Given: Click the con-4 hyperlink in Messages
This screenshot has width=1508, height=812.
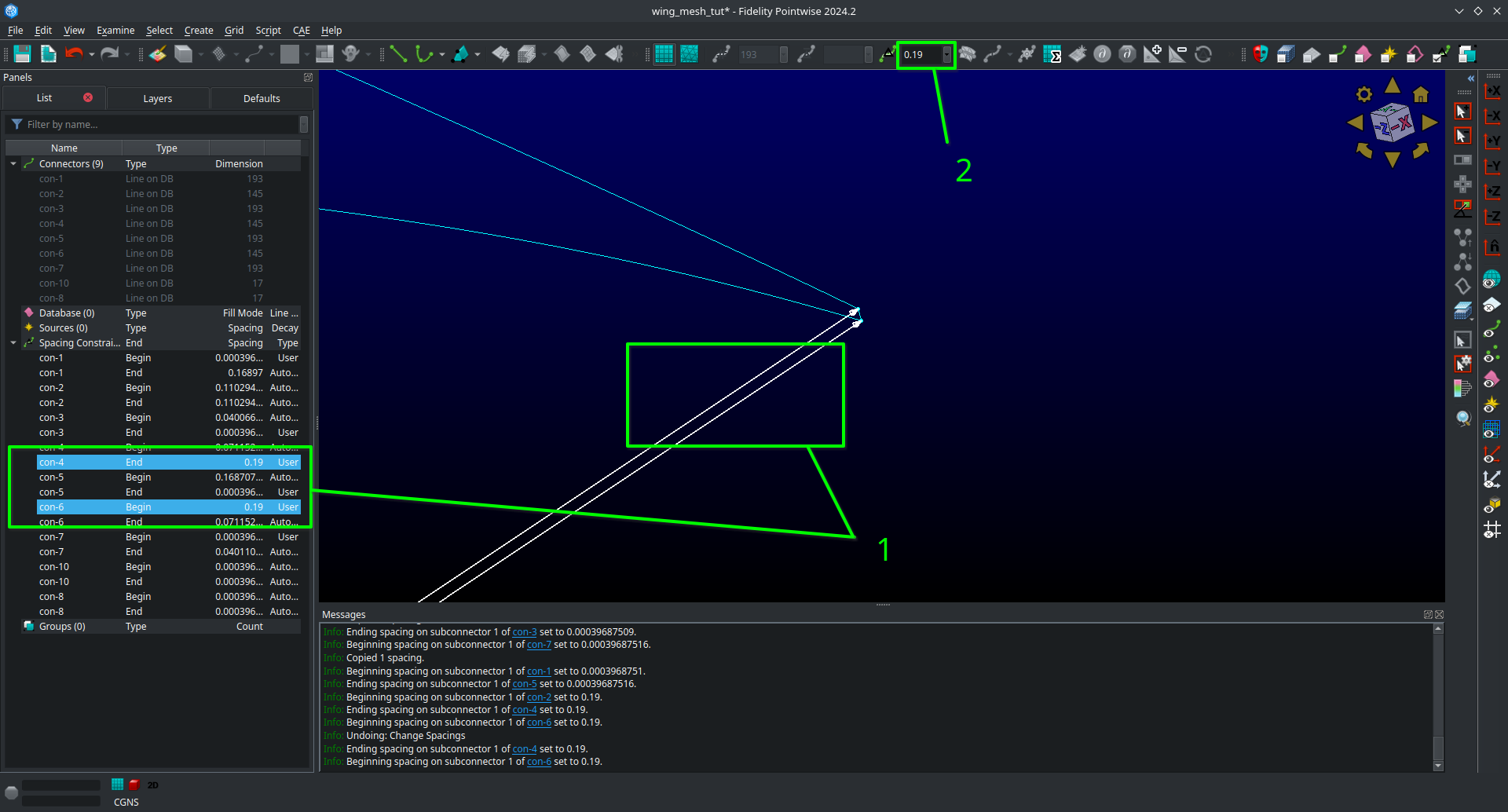Looking at the screenshot, I should (x=525, y=748).
